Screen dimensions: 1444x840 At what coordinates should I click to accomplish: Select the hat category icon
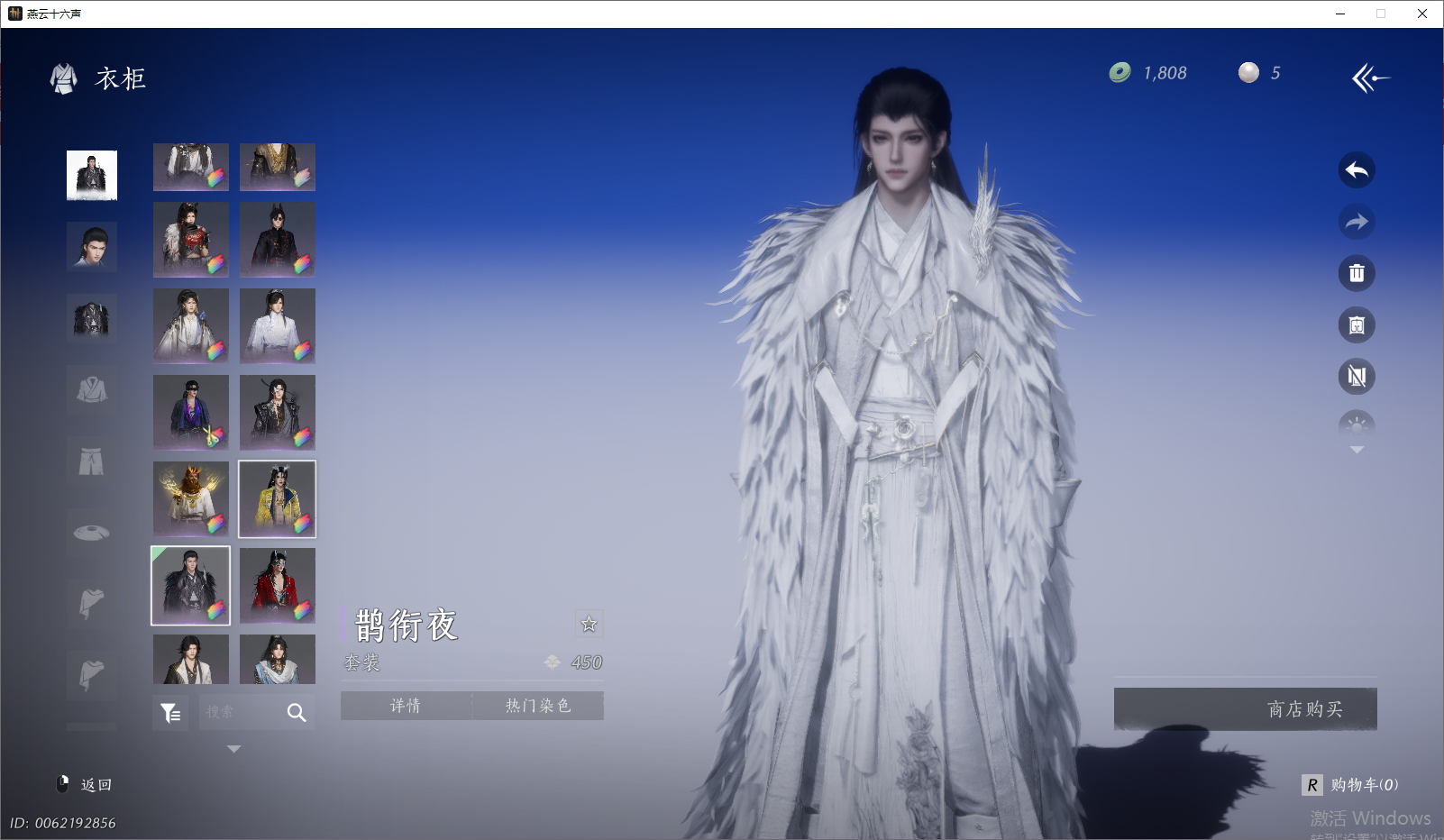[92, 533]
